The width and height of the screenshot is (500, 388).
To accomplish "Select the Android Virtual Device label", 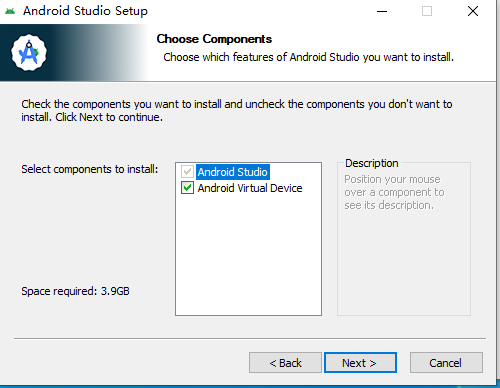I will (250, 188).
